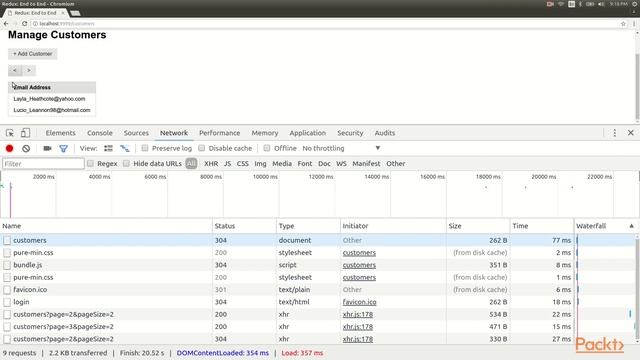The height and width of the screenshot is (360, 640).
Task: Open DevTools three-dot customize menu
Action: (614, 133)
